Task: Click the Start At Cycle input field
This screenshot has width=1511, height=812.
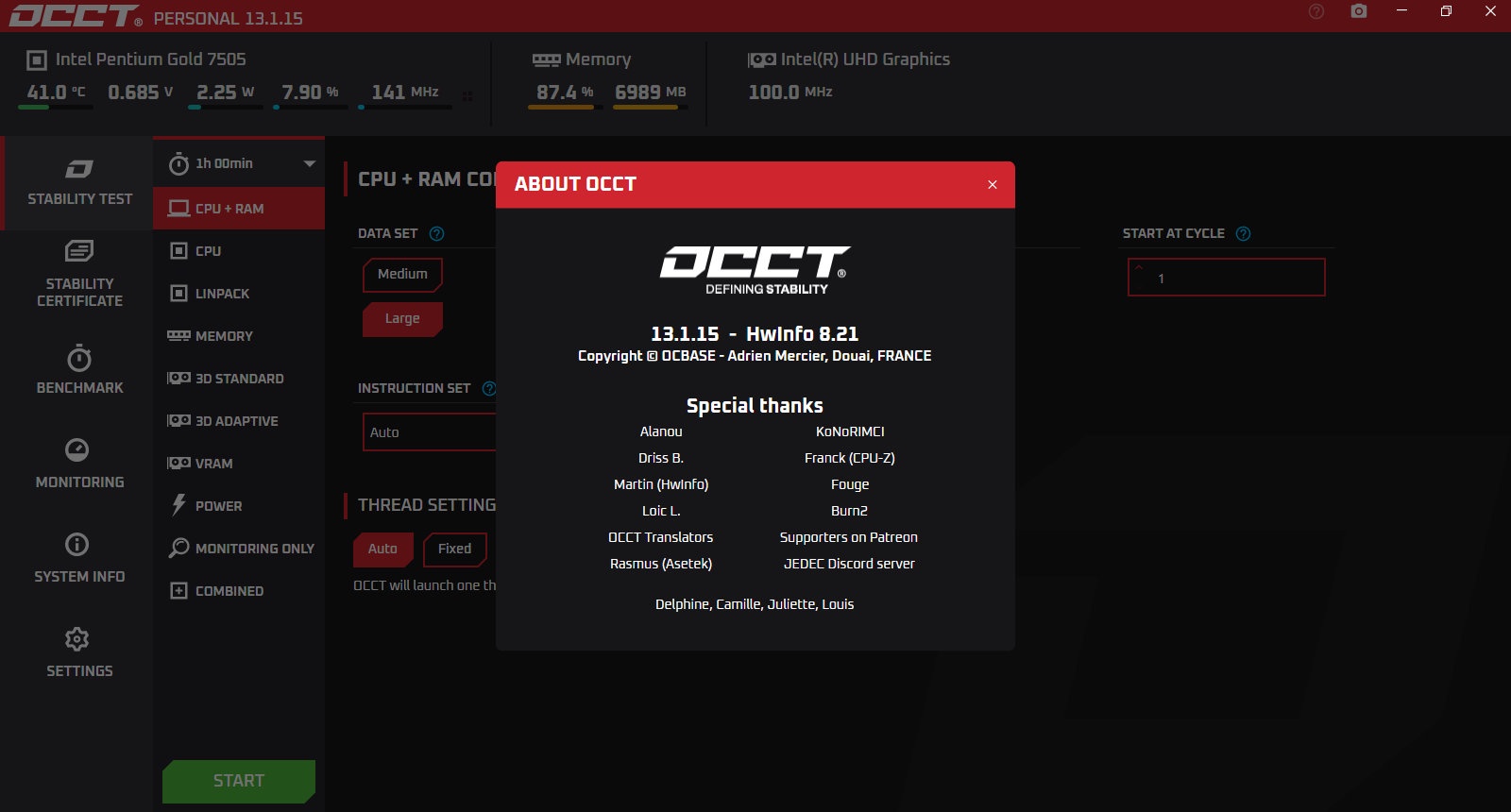Action: 1227,278
